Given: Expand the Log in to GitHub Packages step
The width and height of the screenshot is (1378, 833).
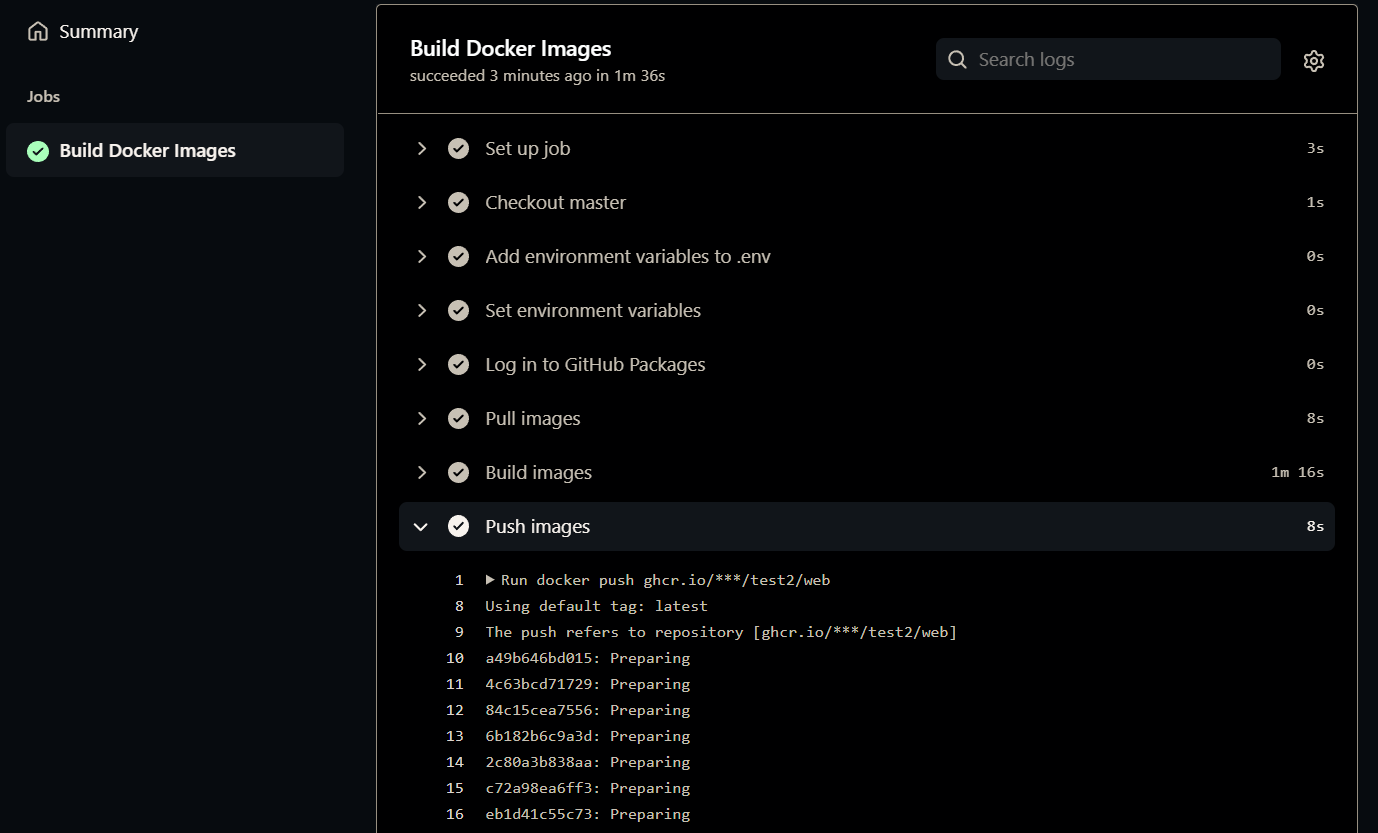Looking at the screenshot, I should pos(422,365).
